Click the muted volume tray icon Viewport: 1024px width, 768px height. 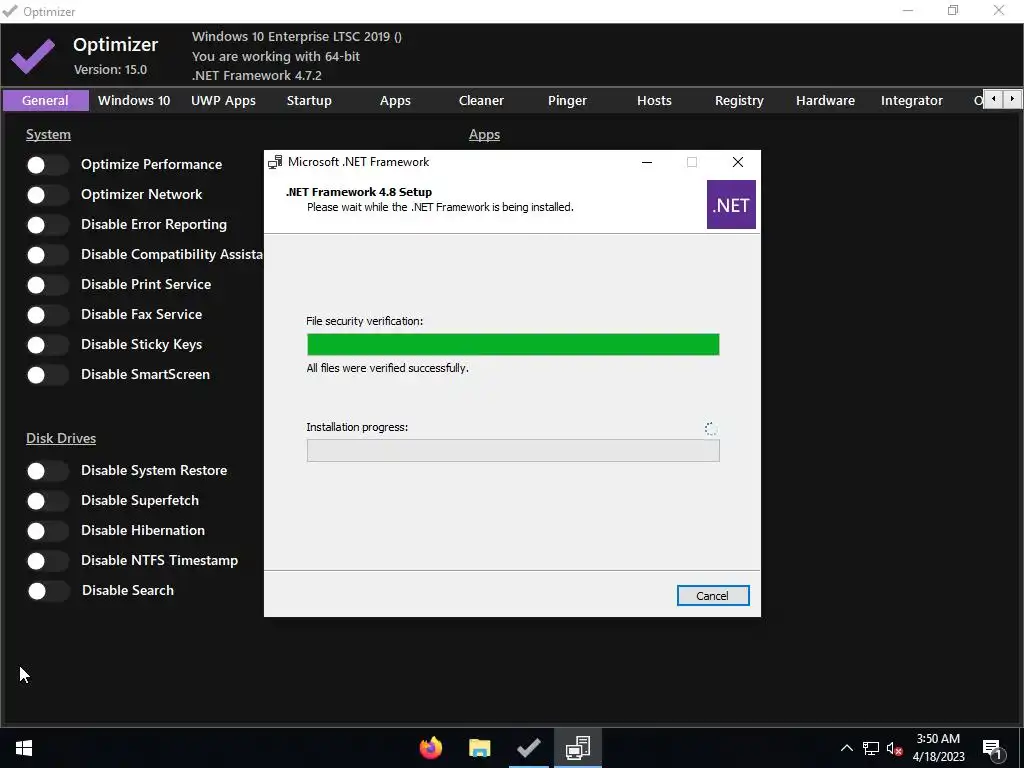(x=894, y=748)
